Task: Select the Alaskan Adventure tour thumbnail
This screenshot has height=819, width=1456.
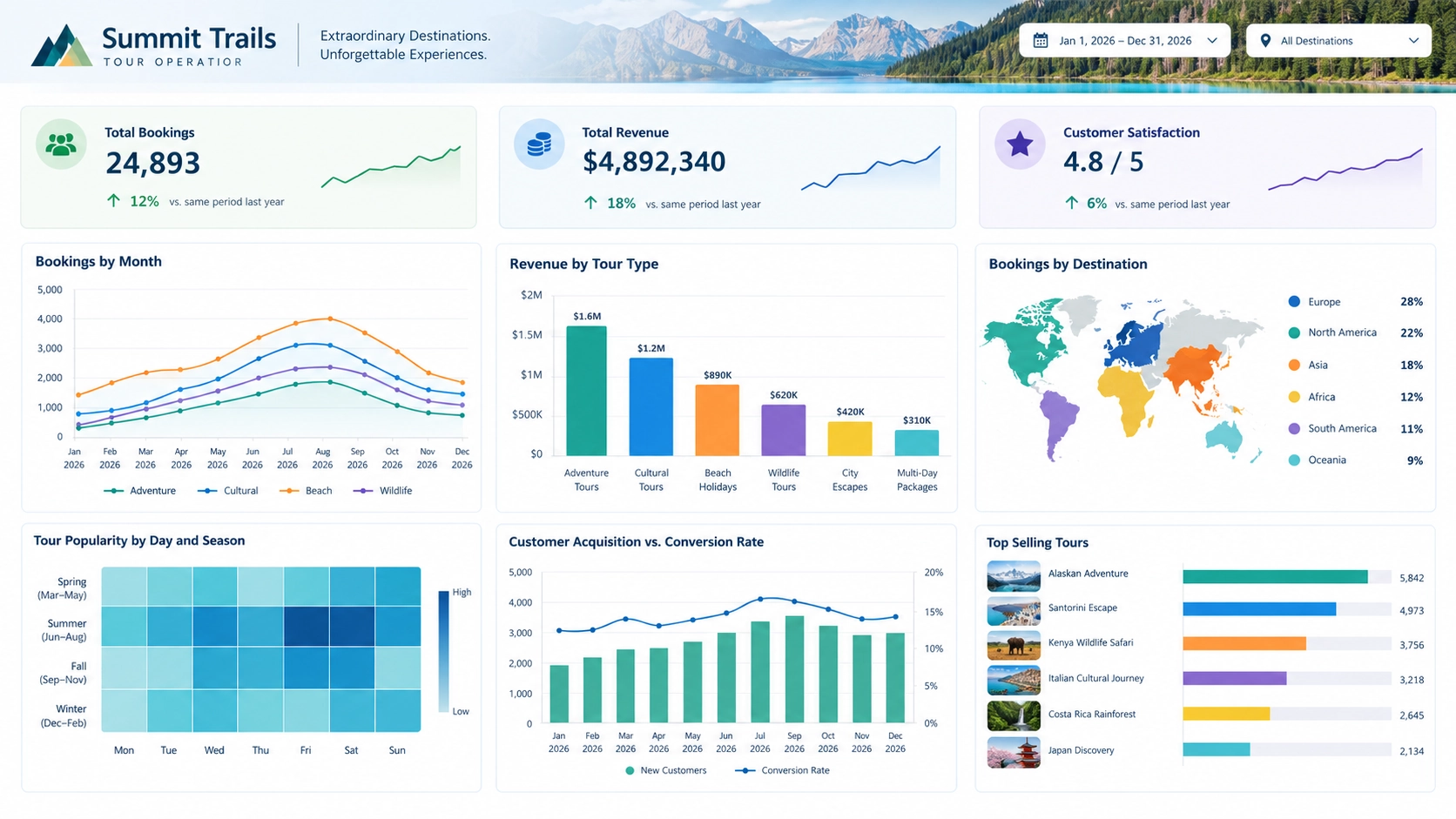Action: click(1014, 575)
